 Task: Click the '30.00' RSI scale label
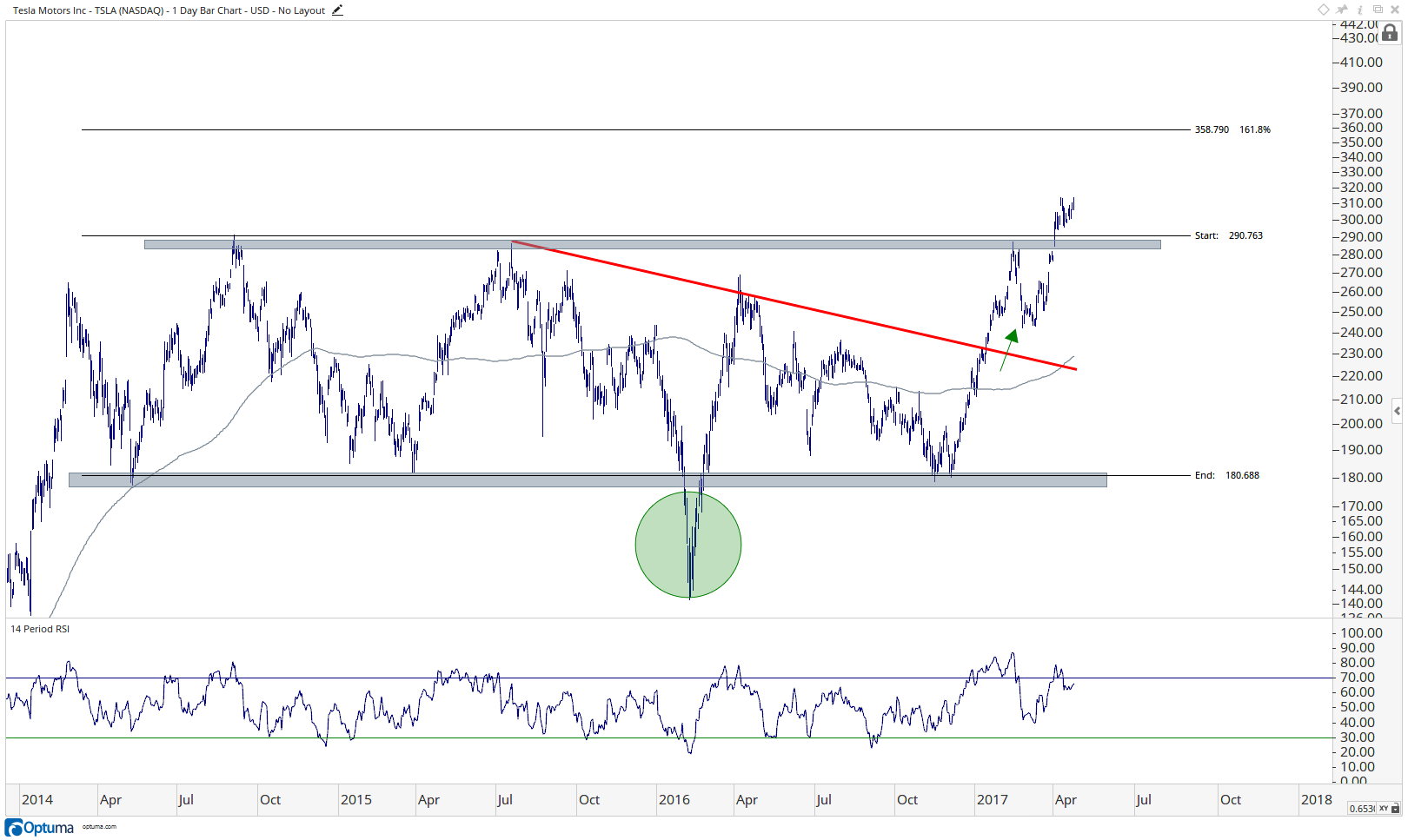click(1358, 737)
